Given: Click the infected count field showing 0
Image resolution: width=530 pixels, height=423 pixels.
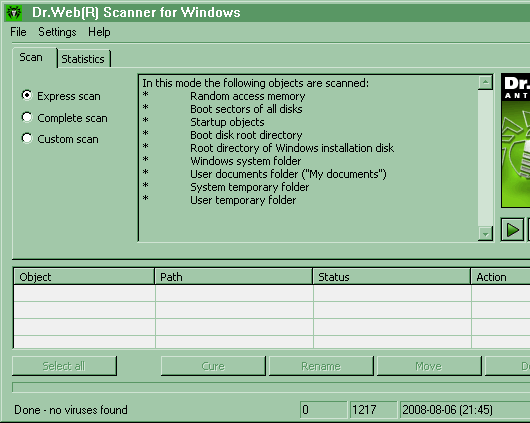Looking at the screenshot, I should pos(323,410).
